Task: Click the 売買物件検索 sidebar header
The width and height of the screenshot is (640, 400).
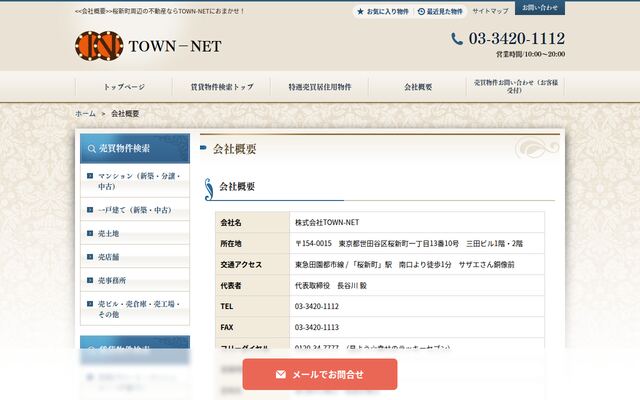Action: pyautogui.click(x=135, y=148)
